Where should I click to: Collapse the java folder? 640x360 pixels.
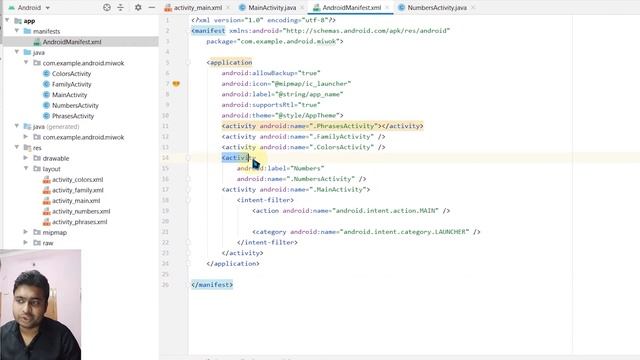17,52
